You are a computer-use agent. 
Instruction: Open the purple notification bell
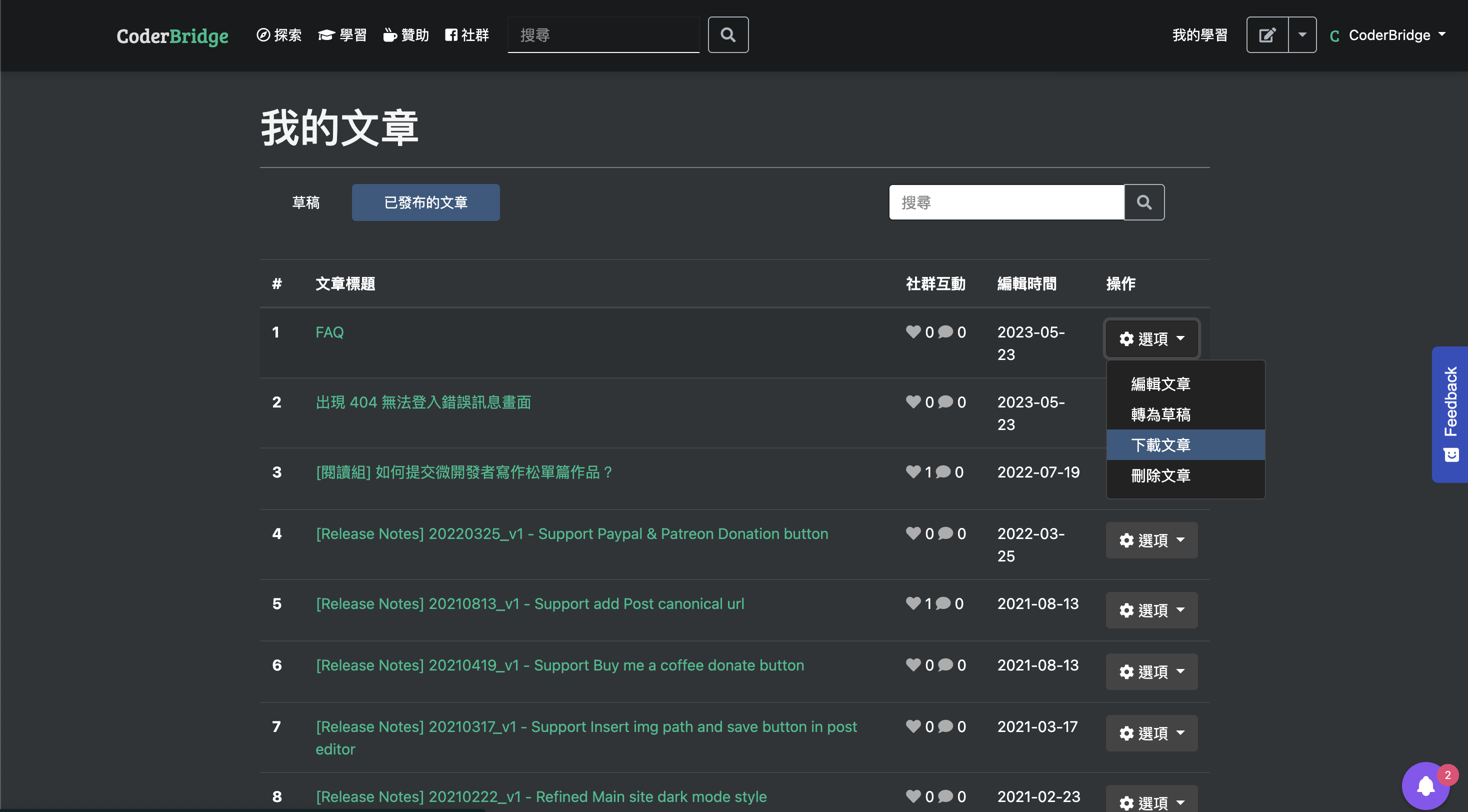[x=1425, y=786]
